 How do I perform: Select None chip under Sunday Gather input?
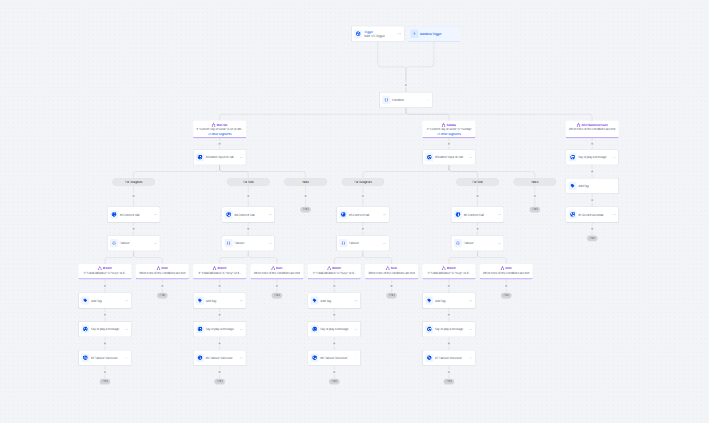click(534, 182)
